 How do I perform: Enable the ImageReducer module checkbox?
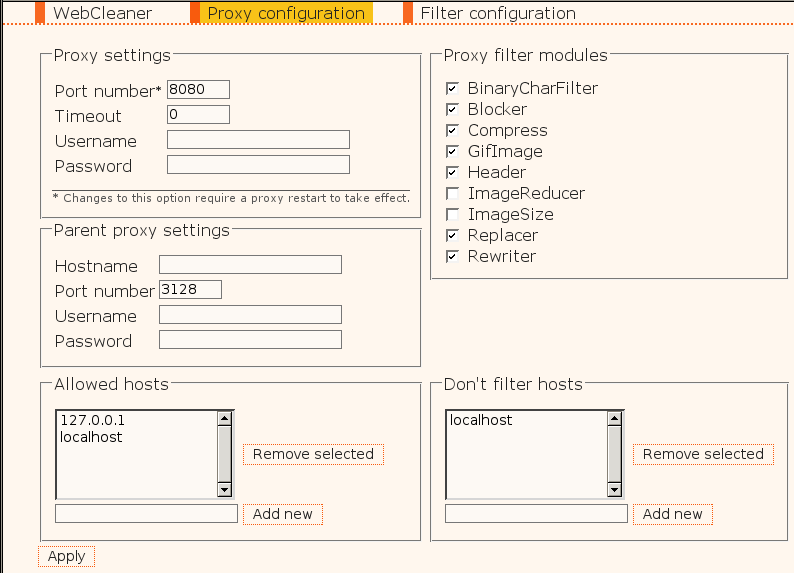pyautogui.click(x=453, y=194)
